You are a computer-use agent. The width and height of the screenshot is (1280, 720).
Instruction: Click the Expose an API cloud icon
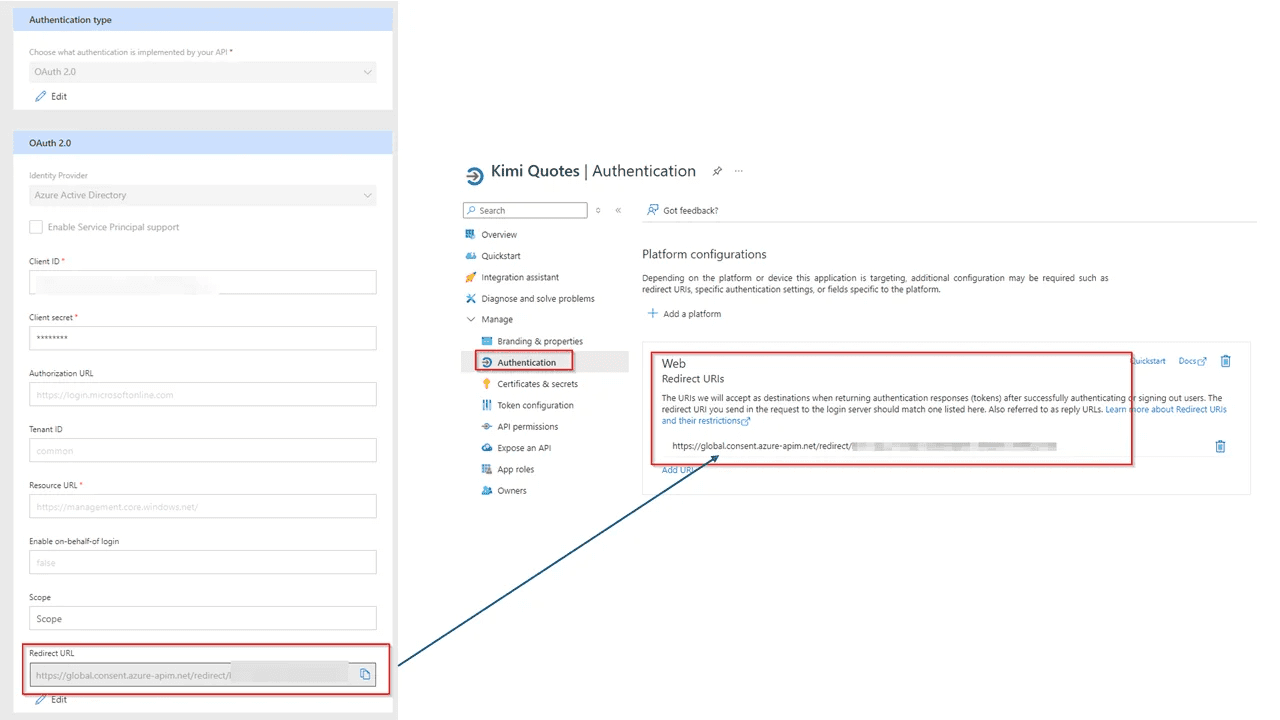[487, 448]
